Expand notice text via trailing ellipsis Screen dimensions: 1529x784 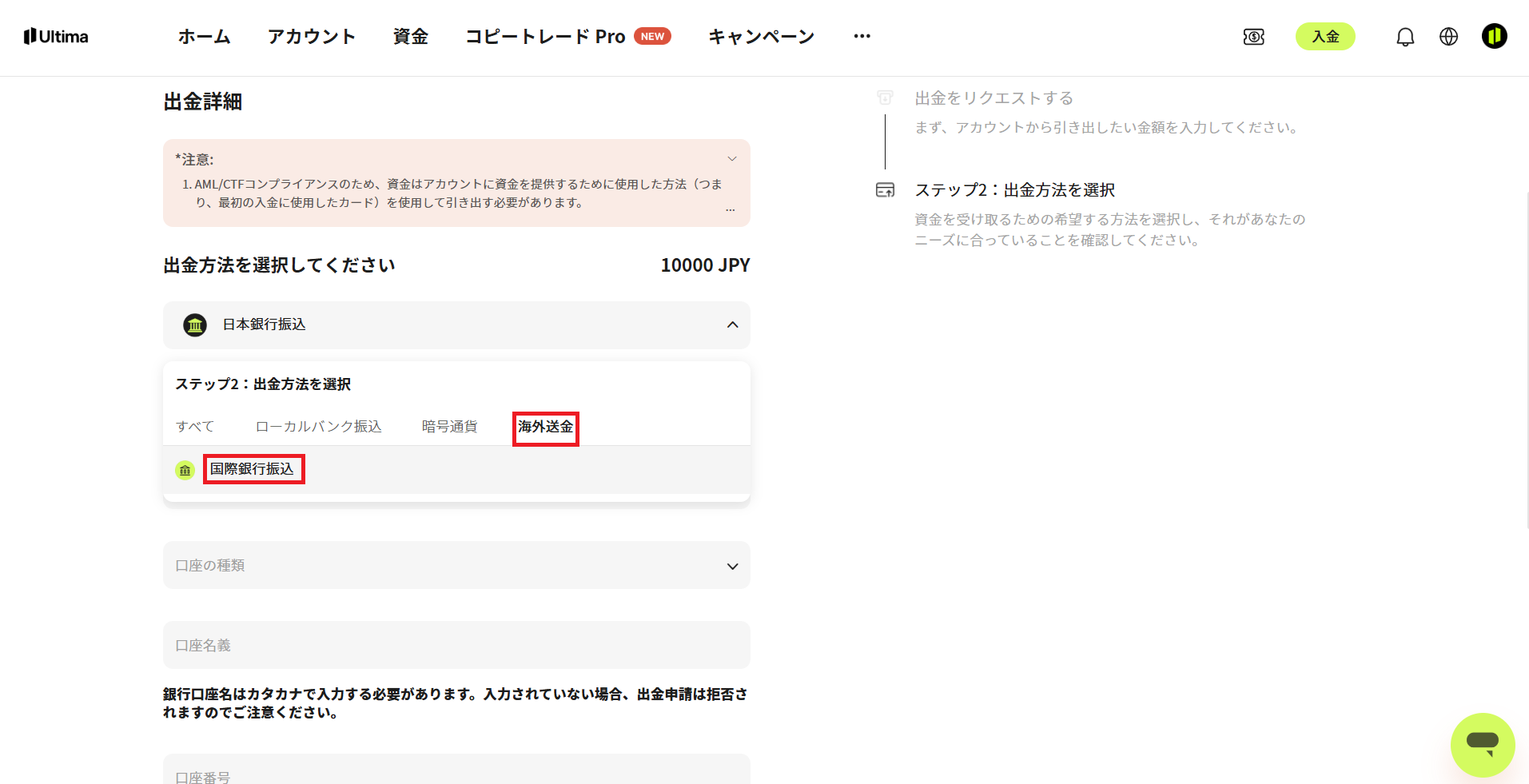(730, 209)
